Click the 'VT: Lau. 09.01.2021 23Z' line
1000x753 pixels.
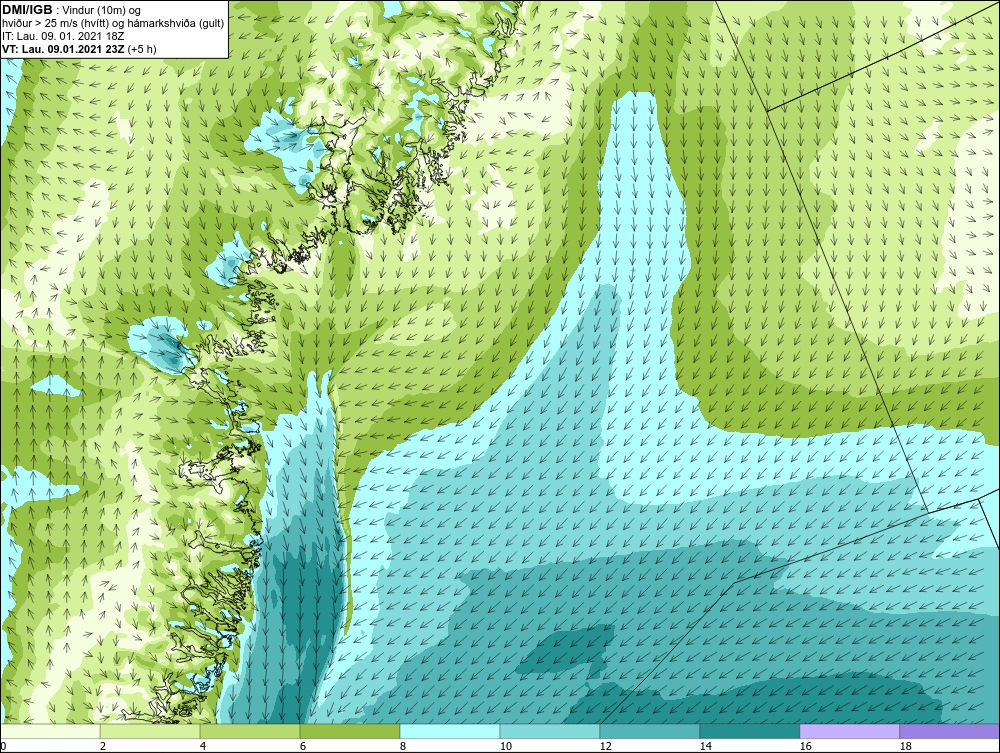[x=64, y=49]
